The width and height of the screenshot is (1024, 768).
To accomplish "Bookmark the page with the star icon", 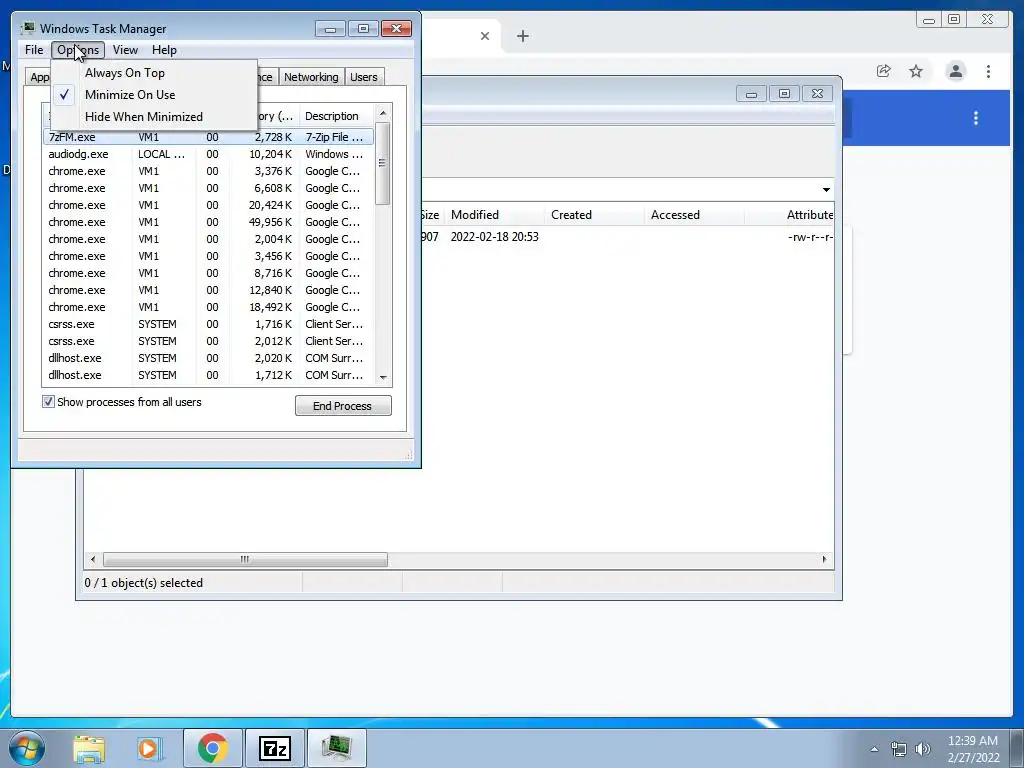I will (x=916, y=71).
